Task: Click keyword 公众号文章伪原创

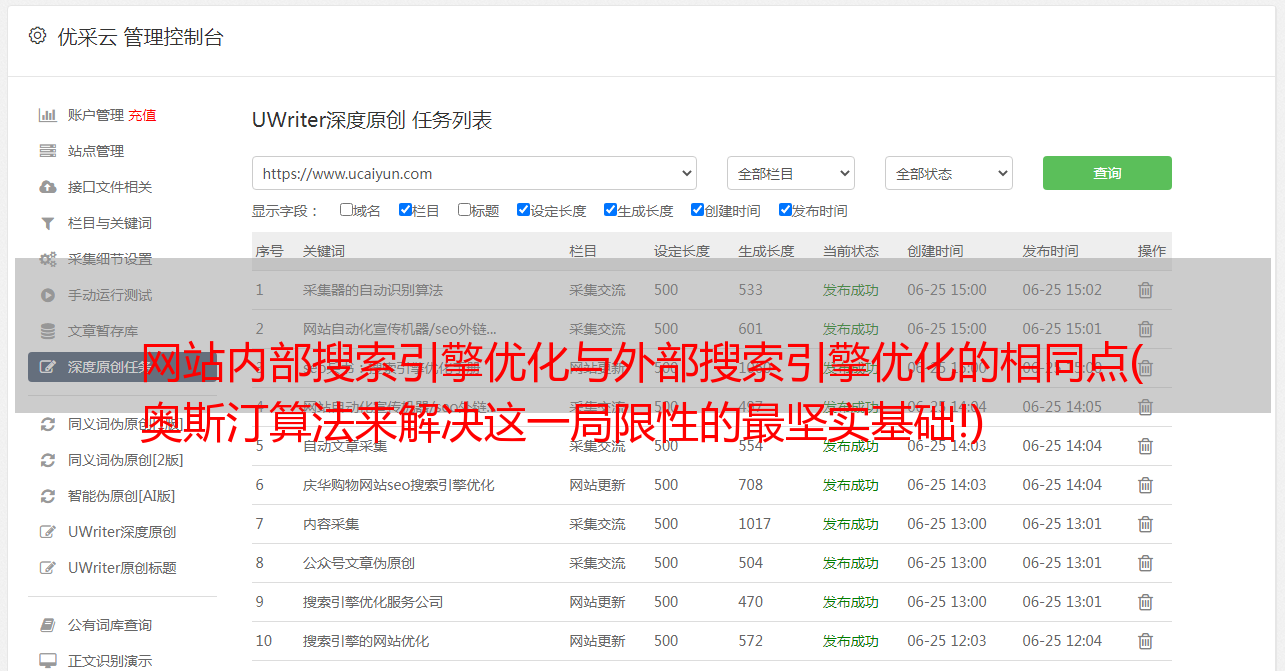Action: point(359,563)
